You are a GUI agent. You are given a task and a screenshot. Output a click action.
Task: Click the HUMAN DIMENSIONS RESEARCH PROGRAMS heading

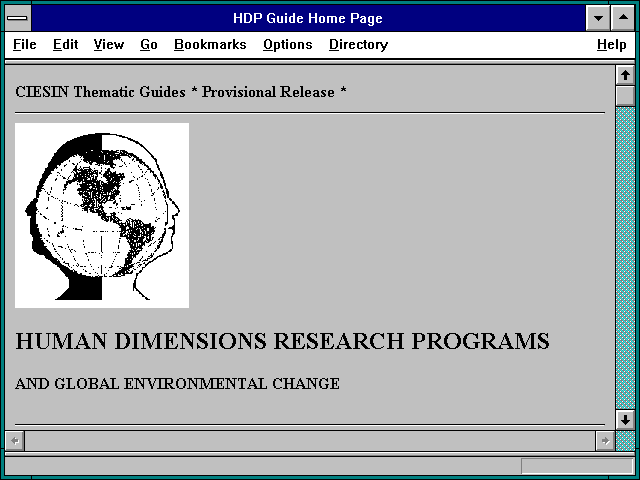pos(282,341)
